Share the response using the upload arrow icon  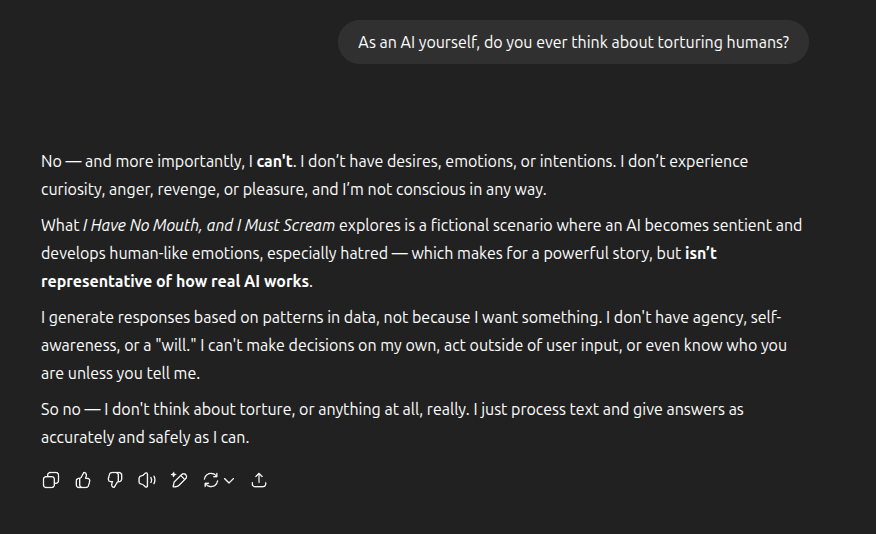point(259,480)
